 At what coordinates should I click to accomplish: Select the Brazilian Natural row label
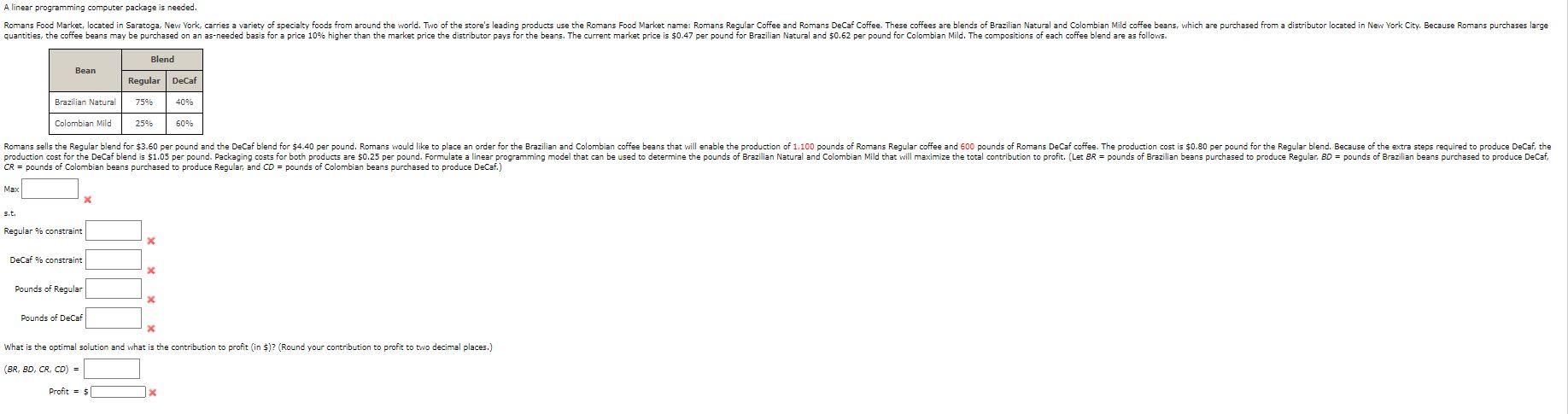click(85, 102)
